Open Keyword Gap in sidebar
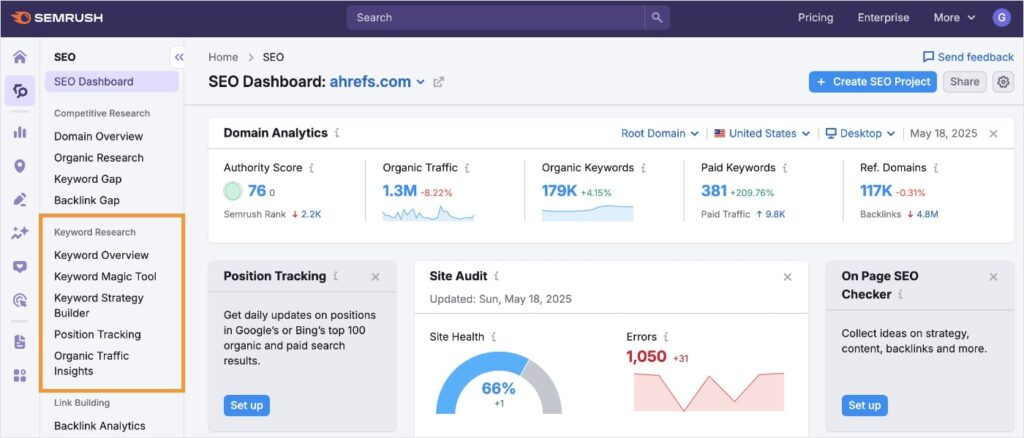This screenshot has height=438, width=1024. (x=88, y=179)
